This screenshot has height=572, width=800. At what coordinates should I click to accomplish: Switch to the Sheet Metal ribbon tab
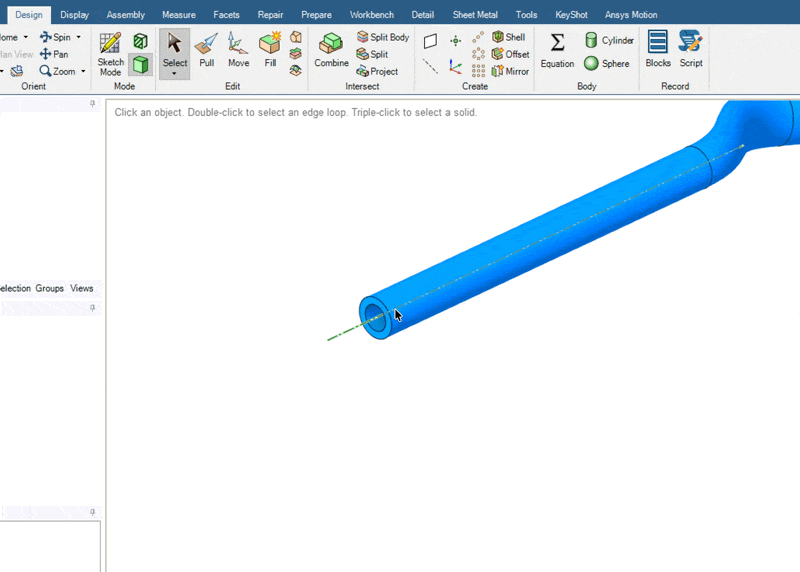[475, 15]
